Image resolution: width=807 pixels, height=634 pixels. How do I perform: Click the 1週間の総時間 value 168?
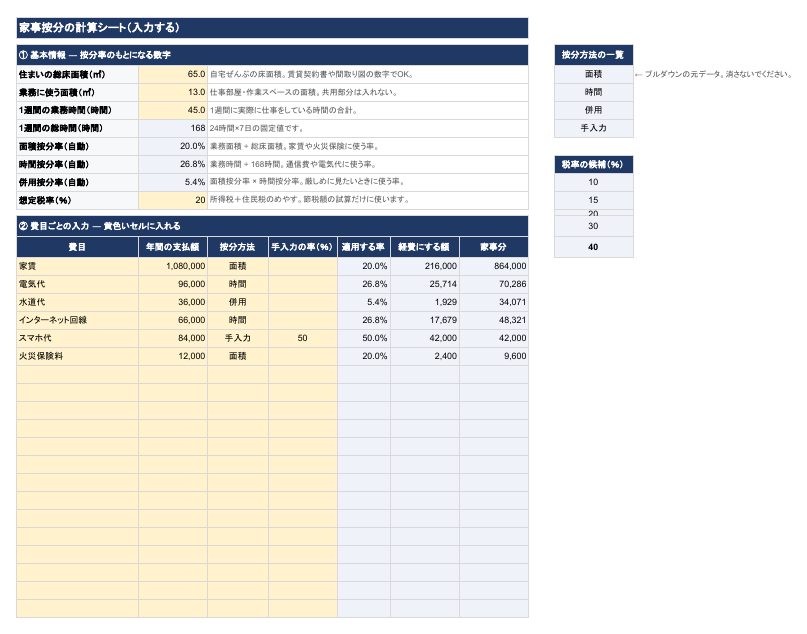[173, 128]
